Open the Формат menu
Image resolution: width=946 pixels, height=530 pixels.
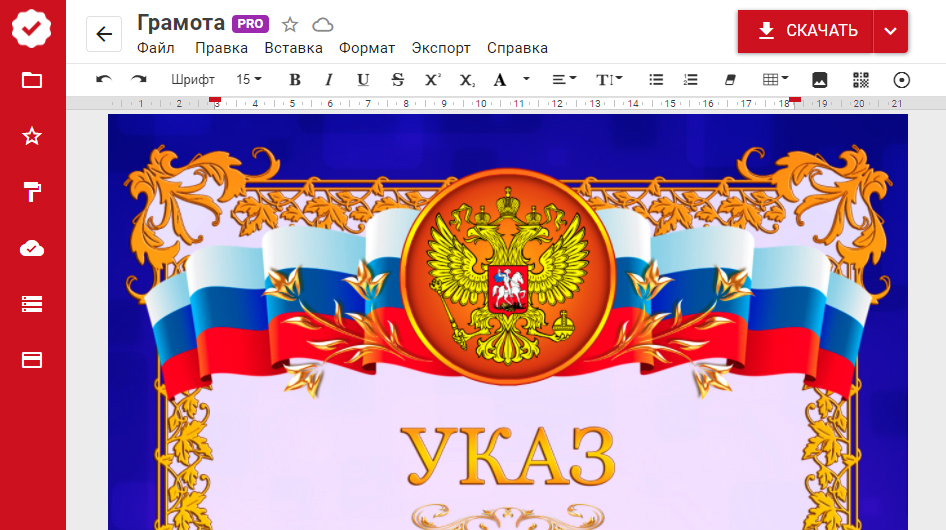tap(367, 48)
